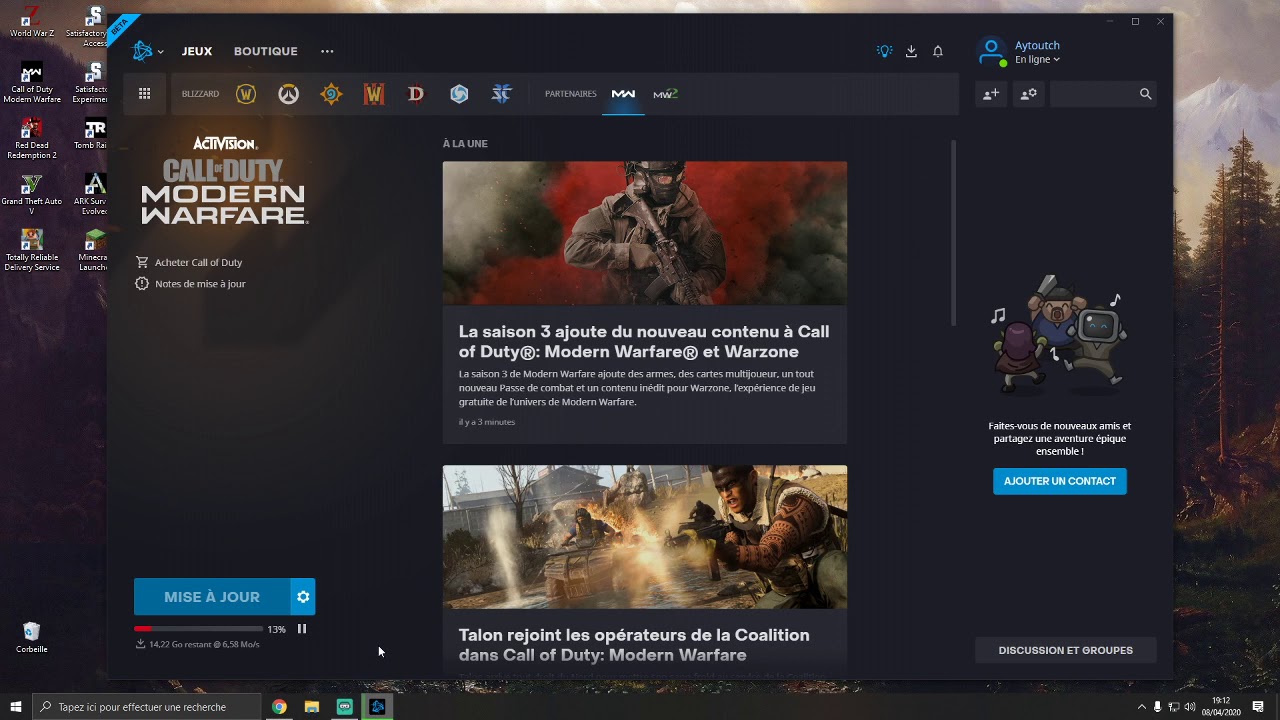Open the Talon operator news image
1280x720 pixels.
[645, 537]
